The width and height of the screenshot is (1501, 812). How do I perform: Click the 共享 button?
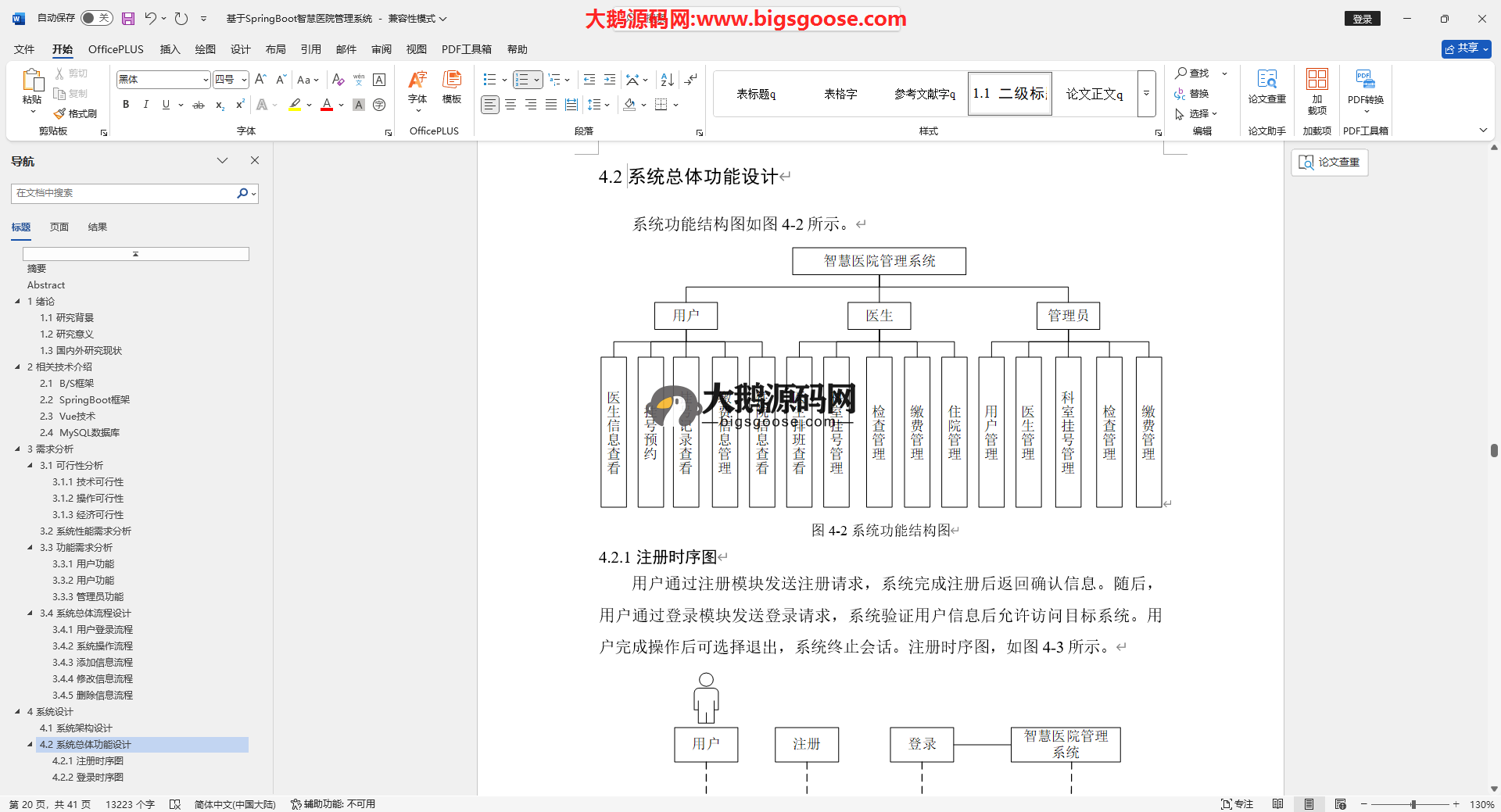pos(1466,48)
